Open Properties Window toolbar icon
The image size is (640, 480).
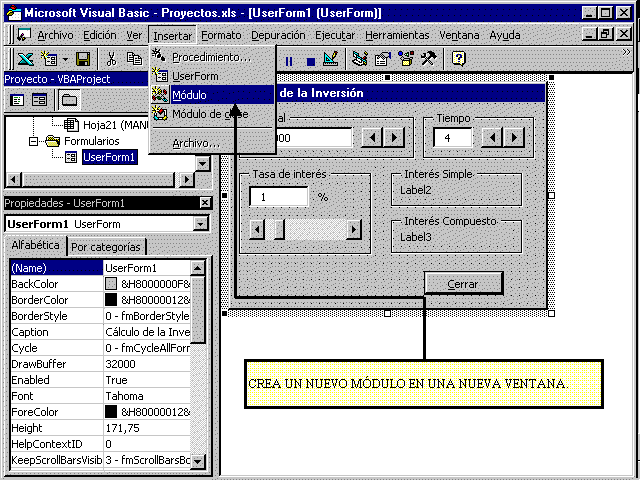click(383, 59)
